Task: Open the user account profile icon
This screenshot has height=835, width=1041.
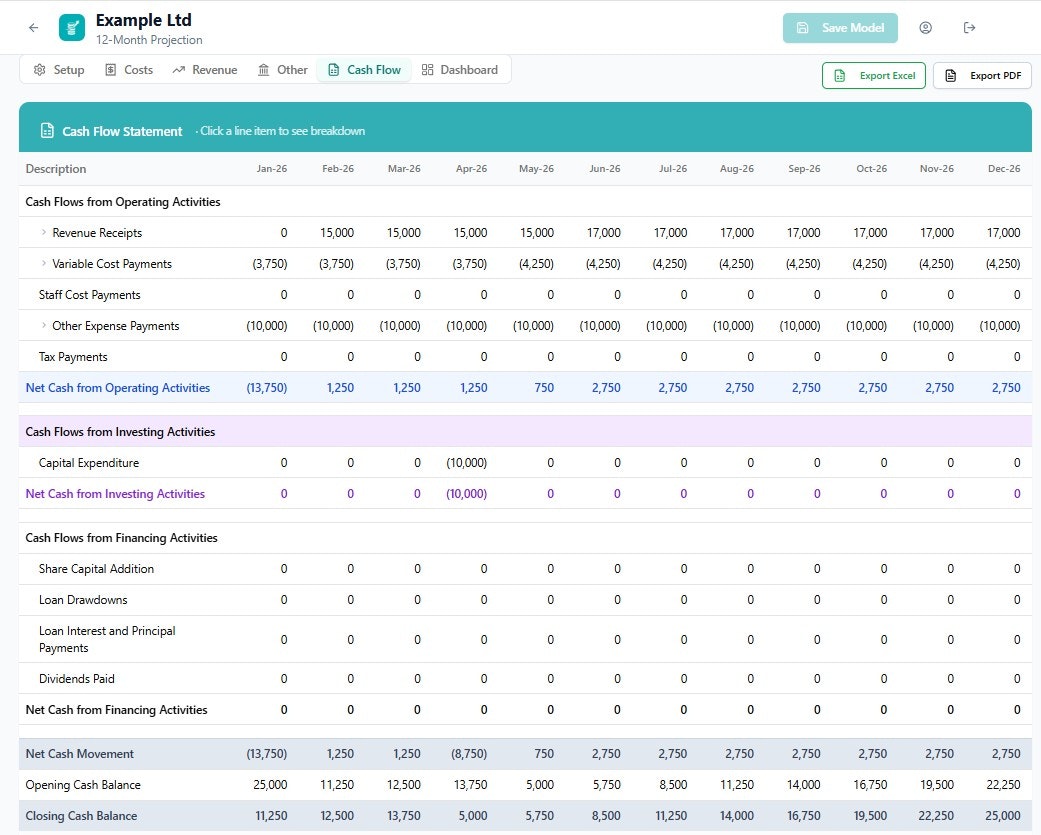Action: (x=925, y=28)
